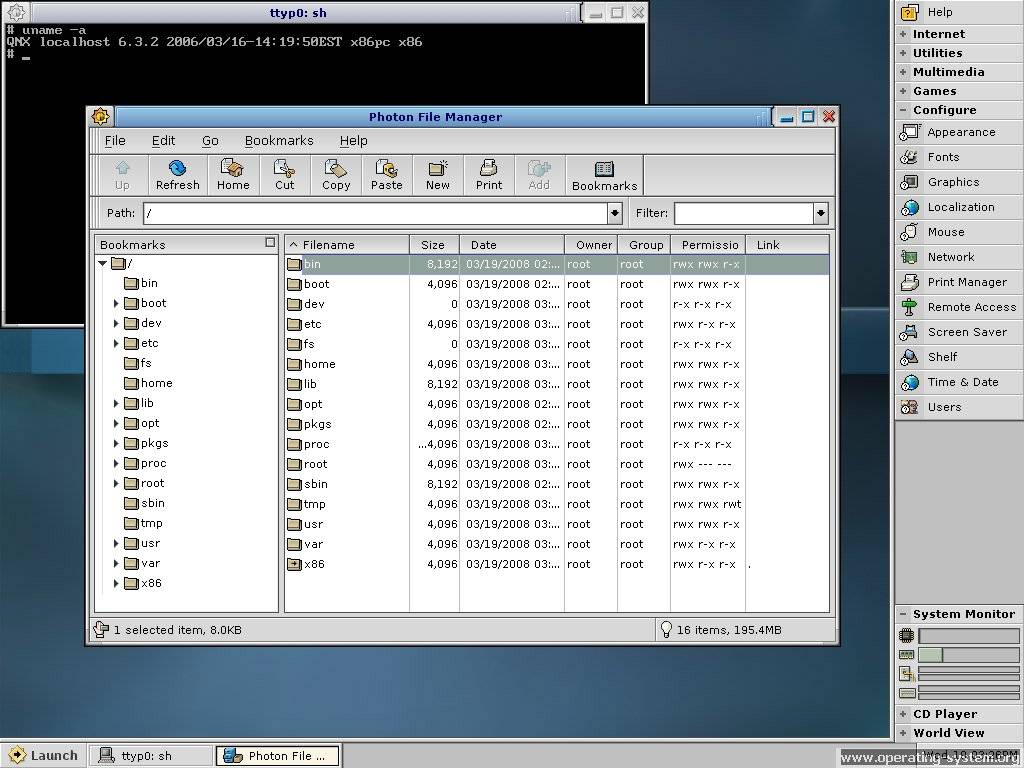Open the File menu
The image size is (1024, 768).
[x=115, y=140]
